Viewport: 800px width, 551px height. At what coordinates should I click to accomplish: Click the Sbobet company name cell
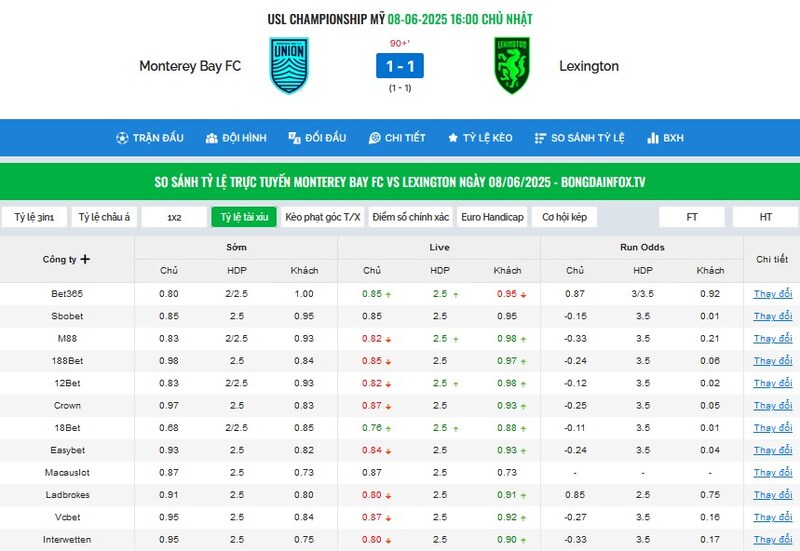point(67,316)
